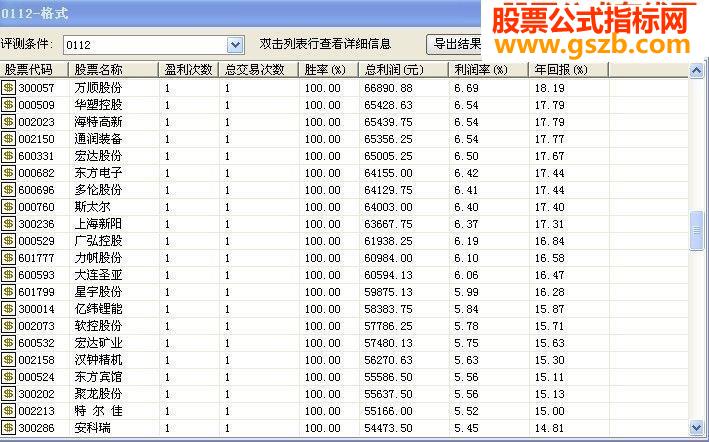Select stock name 万顺股份

(98, 88)
